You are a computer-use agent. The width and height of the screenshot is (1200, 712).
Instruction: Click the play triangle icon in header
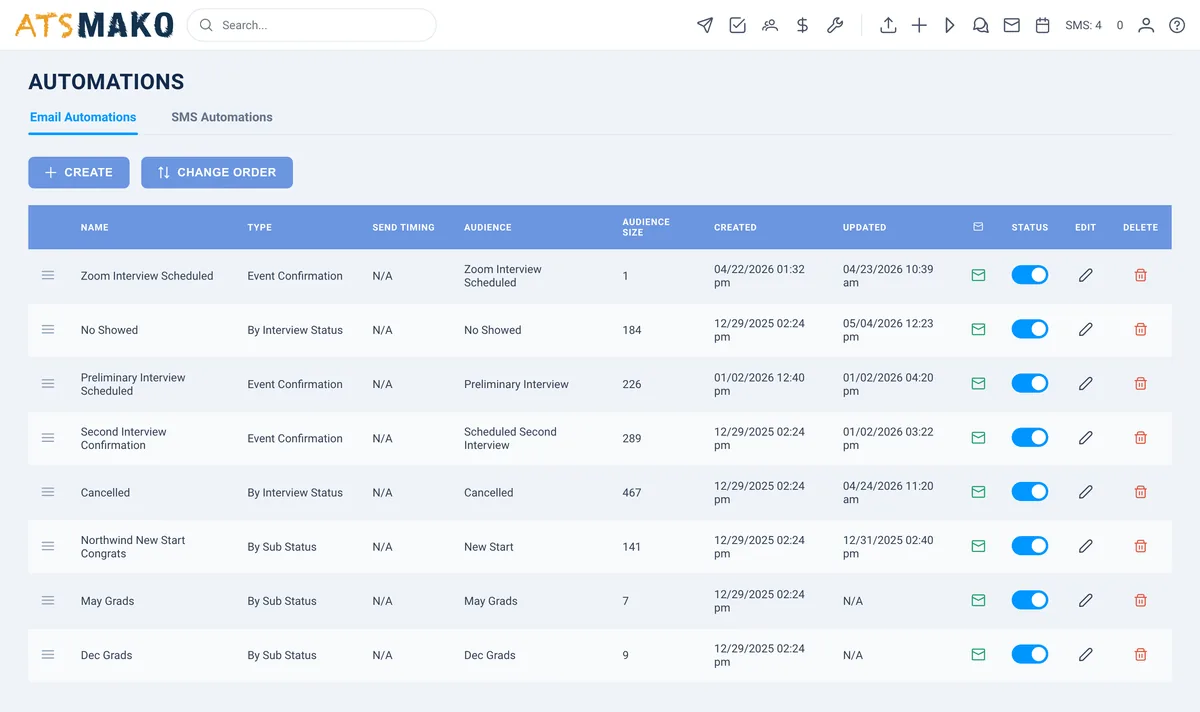pyautogui.click(x=950, y=25)
